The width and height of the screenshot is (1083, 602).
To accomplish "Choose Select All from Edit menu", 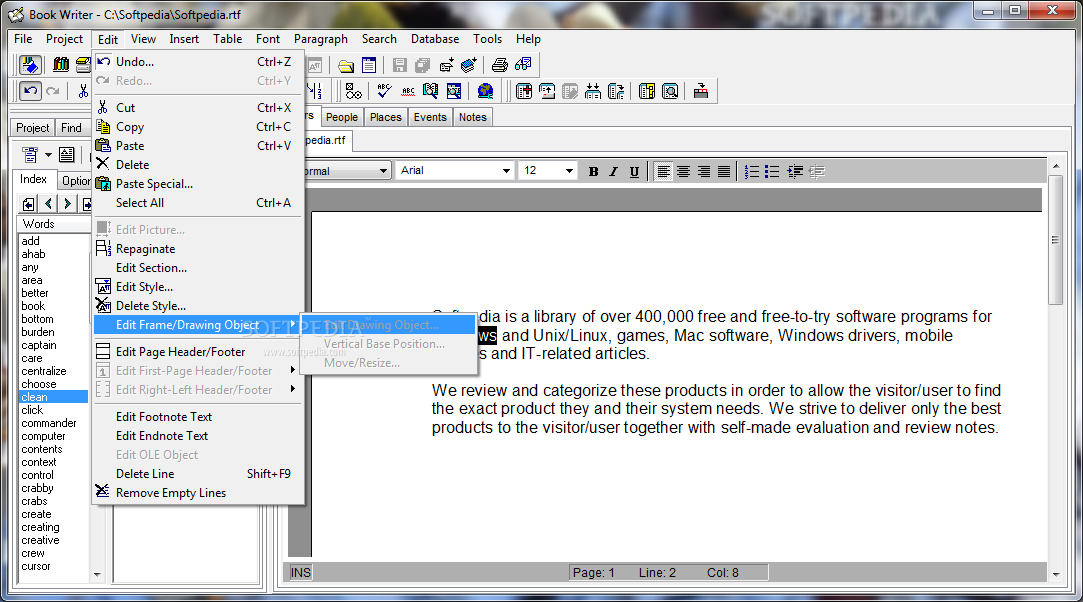I will click(x=198, y=203).
